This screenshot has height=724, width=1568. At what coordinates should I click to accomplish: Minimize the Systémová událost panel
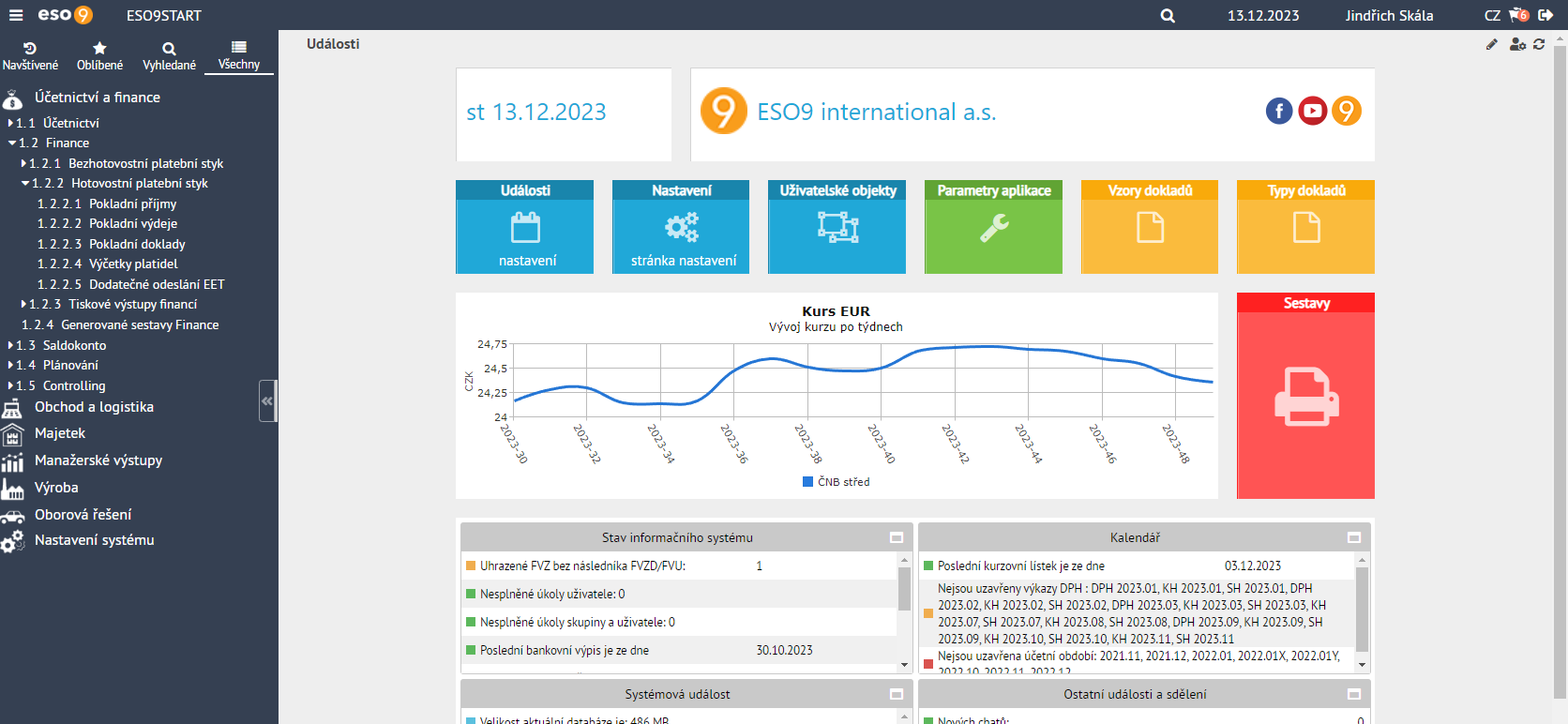coord(897,694)
